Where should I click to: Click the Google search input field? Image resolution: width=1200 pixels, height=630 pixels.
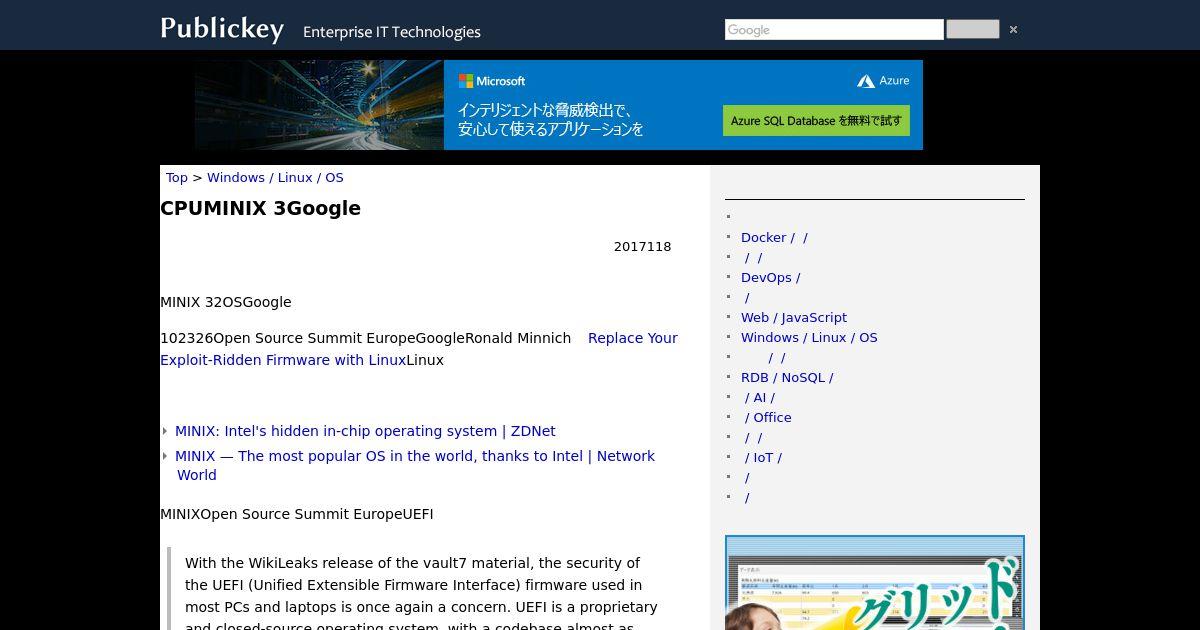click(834, 30)
